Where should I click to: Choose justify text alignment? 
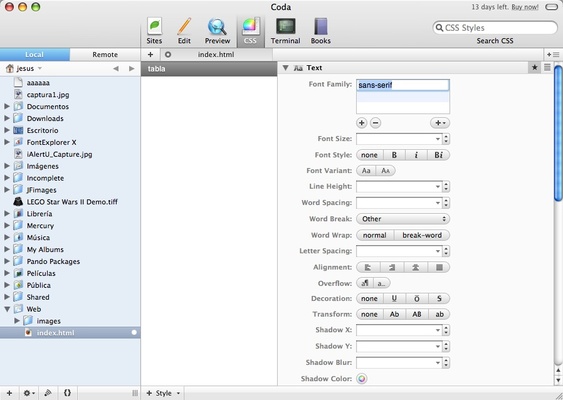pyautogui.click(x=439, y=267)
